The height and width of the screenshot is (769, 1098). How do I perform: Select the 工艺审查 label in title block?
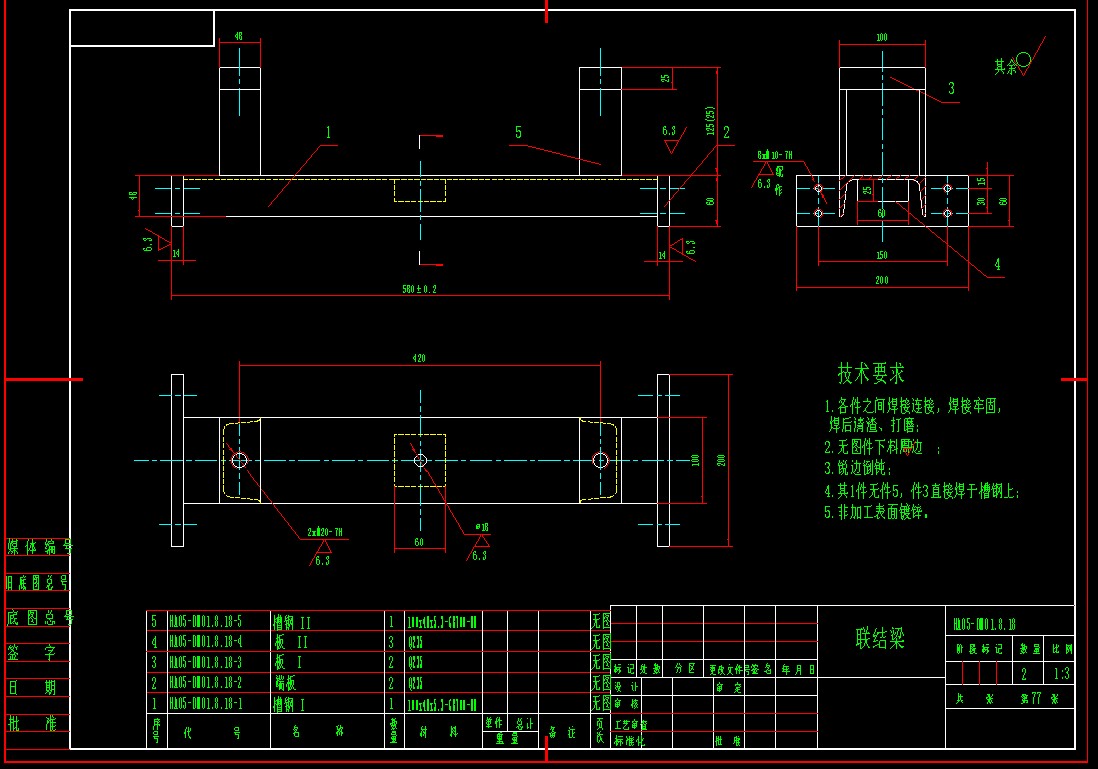coord(630,724)
